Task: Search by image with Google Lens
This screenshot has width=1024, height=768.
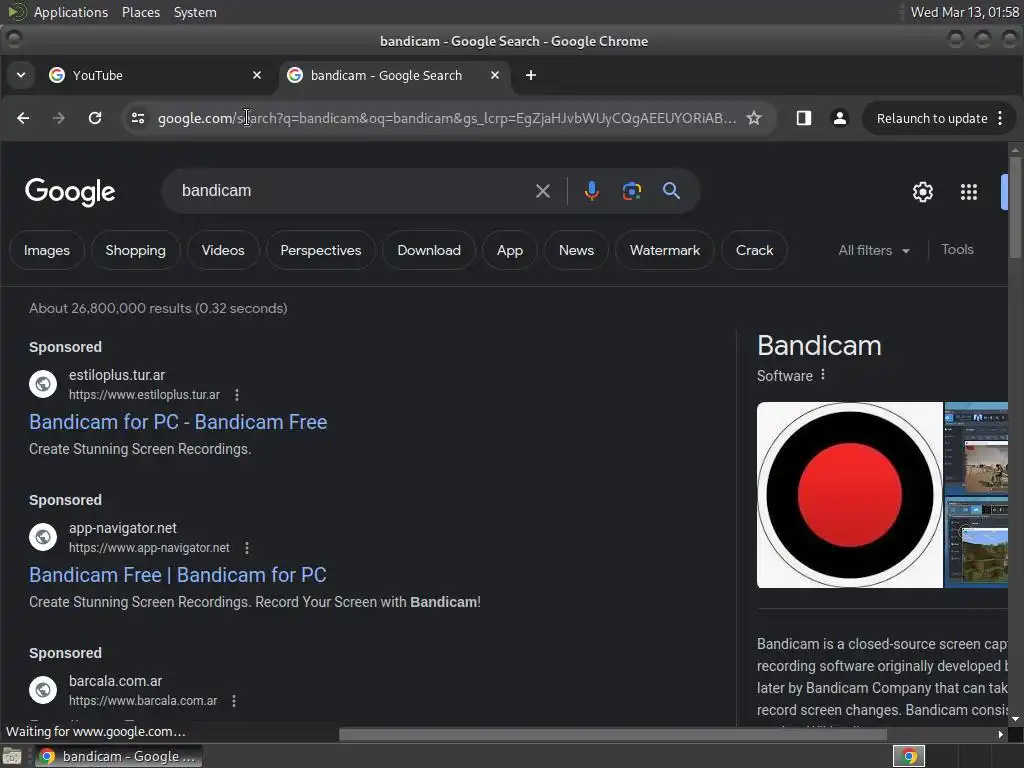Action: pos(632,191)
